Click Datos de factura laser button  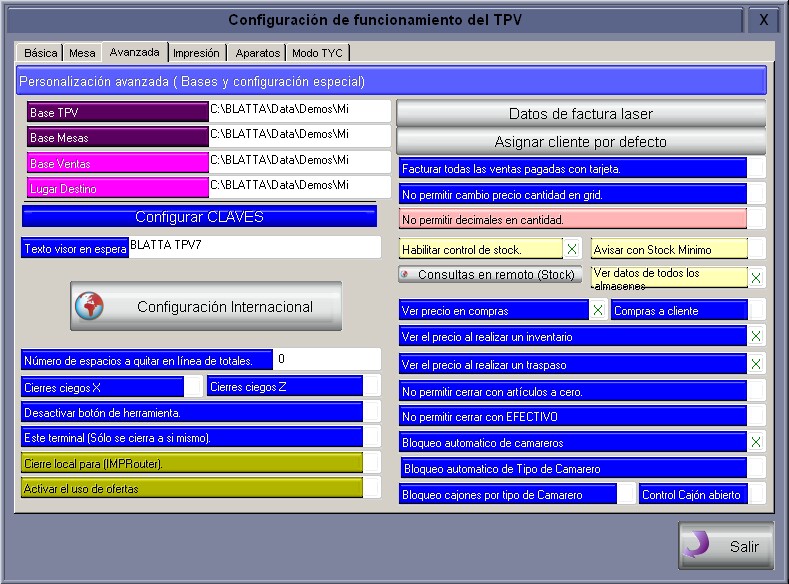(581, 114)
